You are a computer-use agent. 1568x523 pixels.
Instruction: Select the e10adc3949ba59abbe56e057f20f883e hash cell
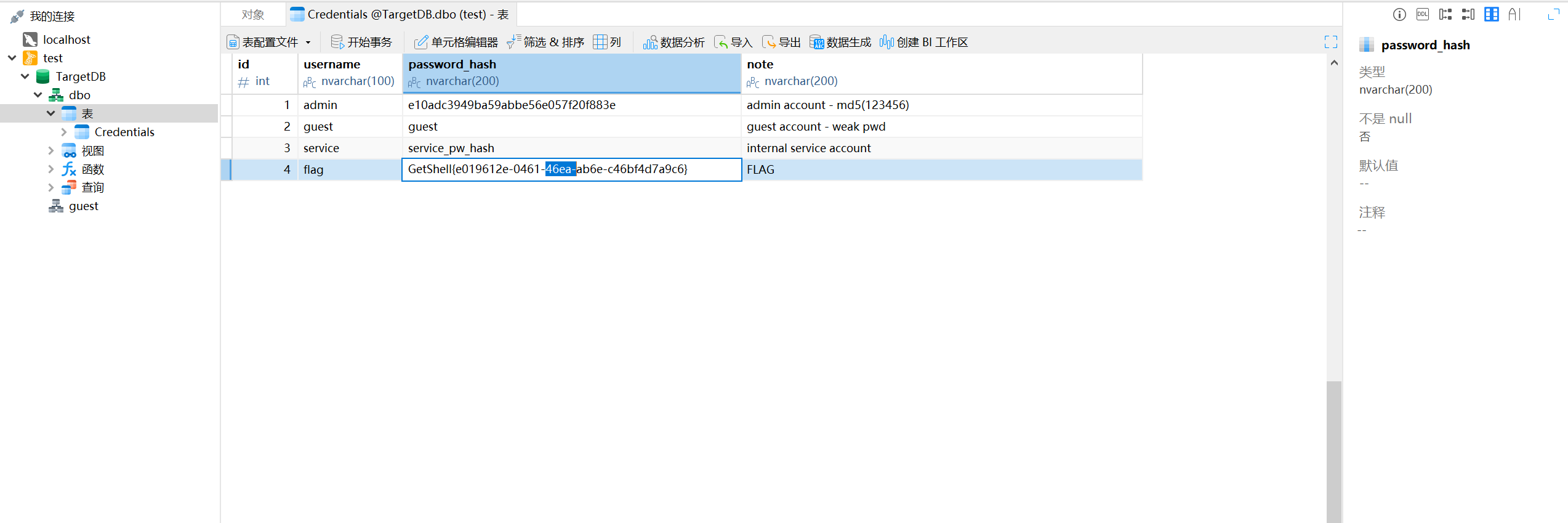572,105
